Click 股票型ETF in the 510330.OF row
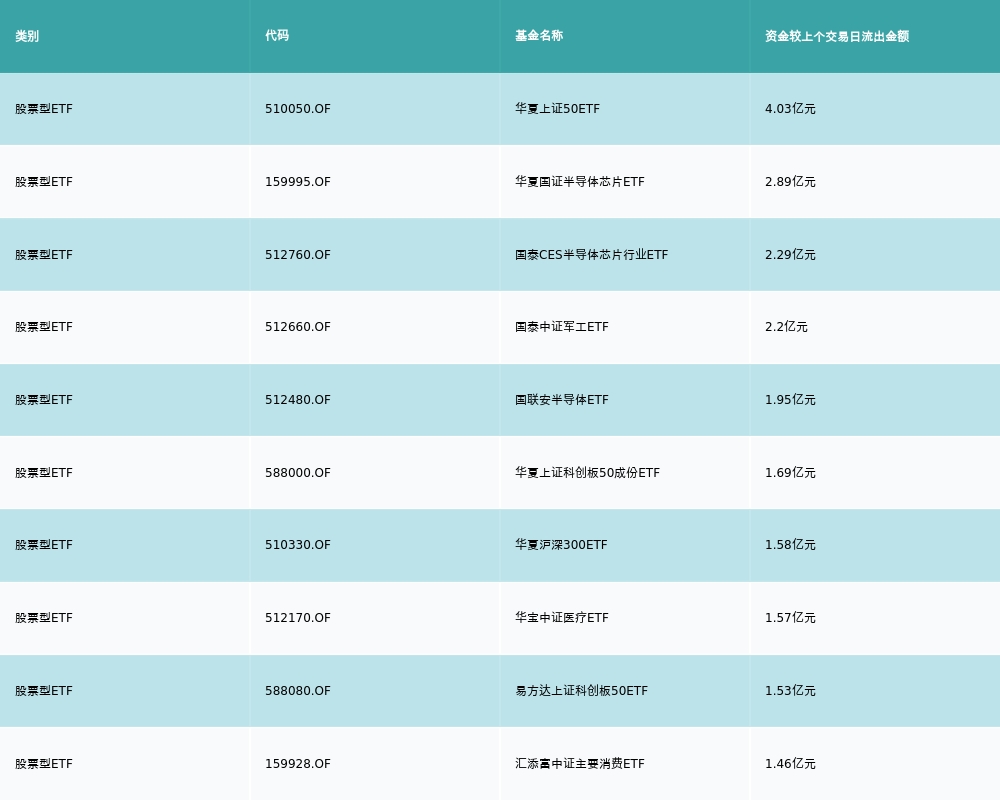This screenshot has width=1000, height=800. pyautogui.click(x=44, y=545)
